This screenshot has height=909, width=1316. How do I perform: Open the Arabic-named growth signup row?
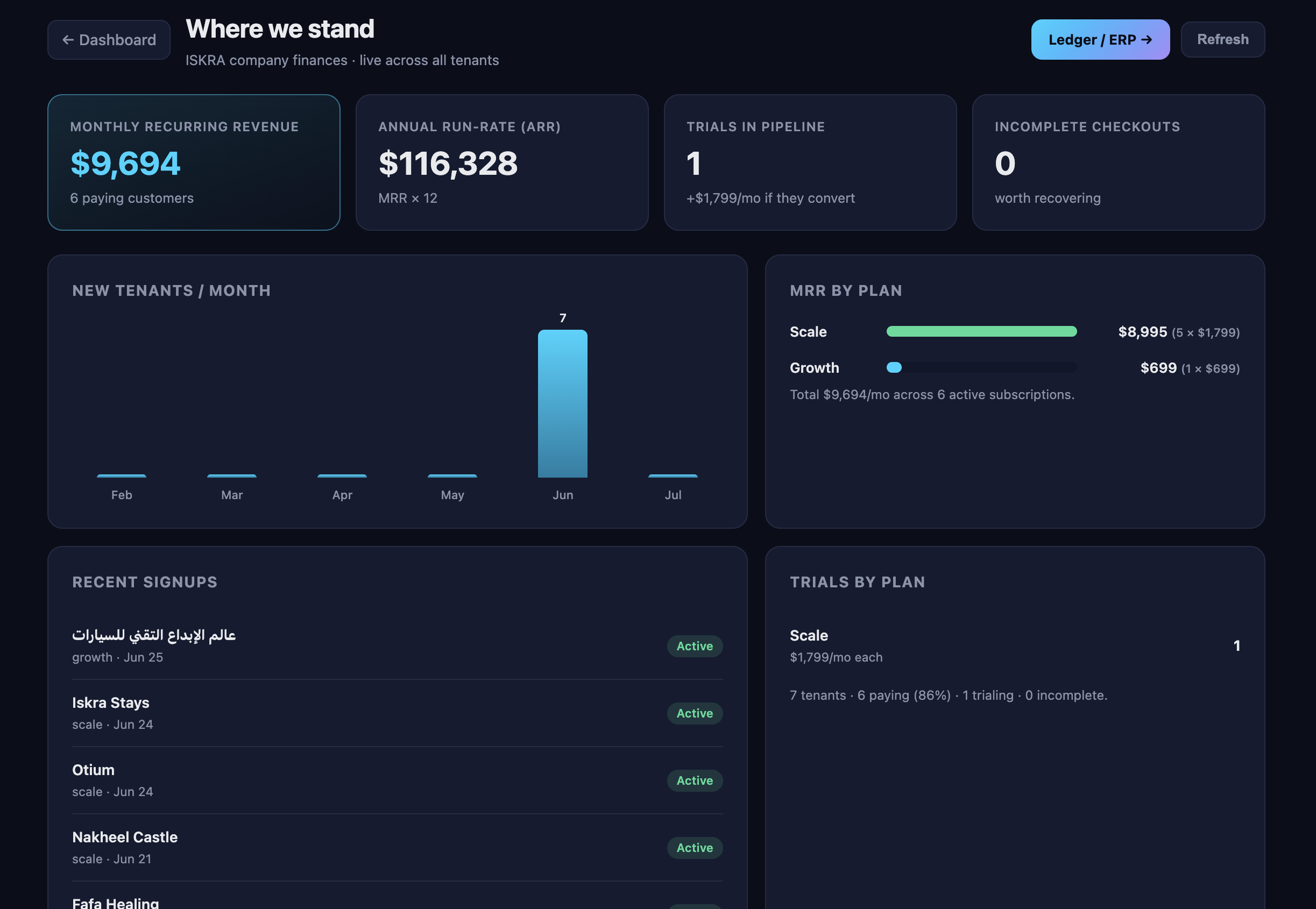click(x=397, y=646)
